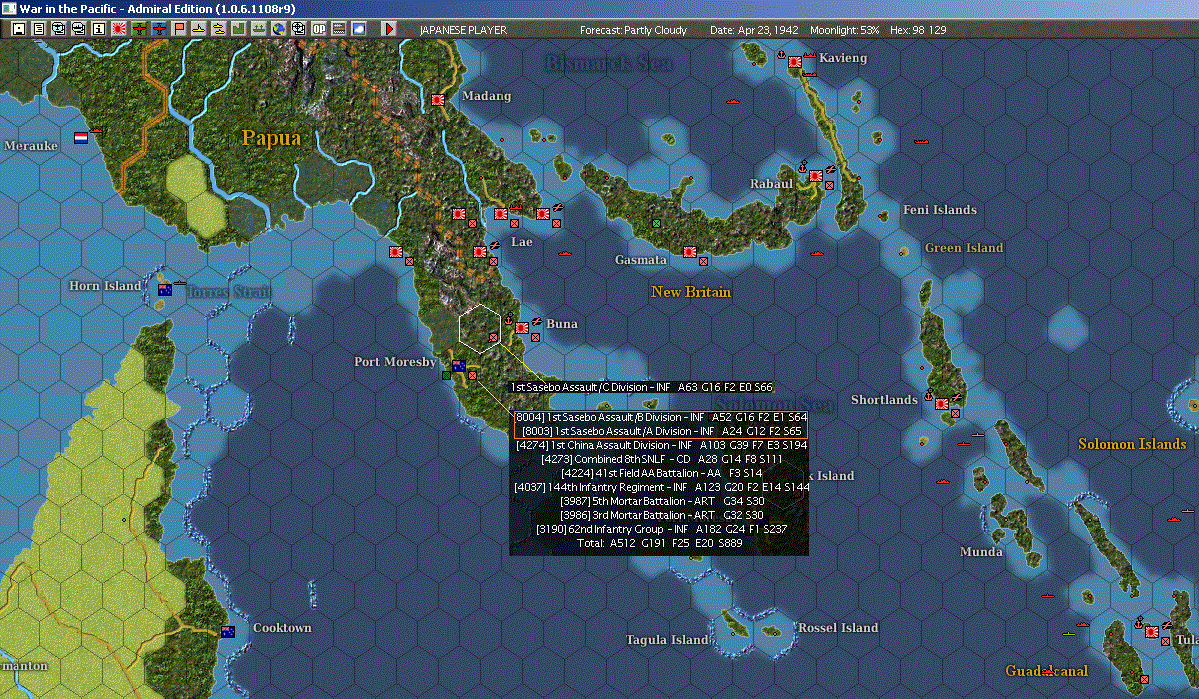Click the crosshair target toolbar icon
The image size is (1199, 699).
298,29
